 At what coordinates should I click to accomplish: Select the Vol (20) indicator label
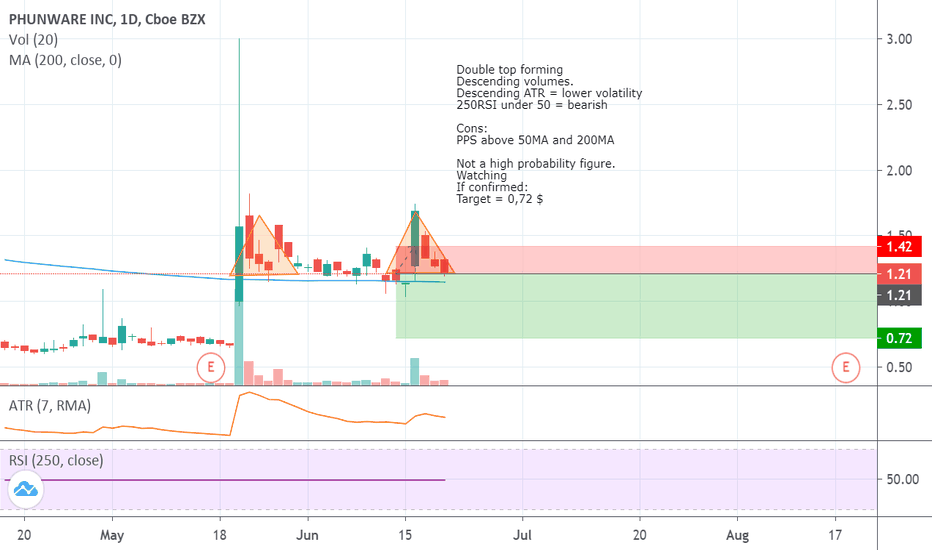tap(33, 40)
